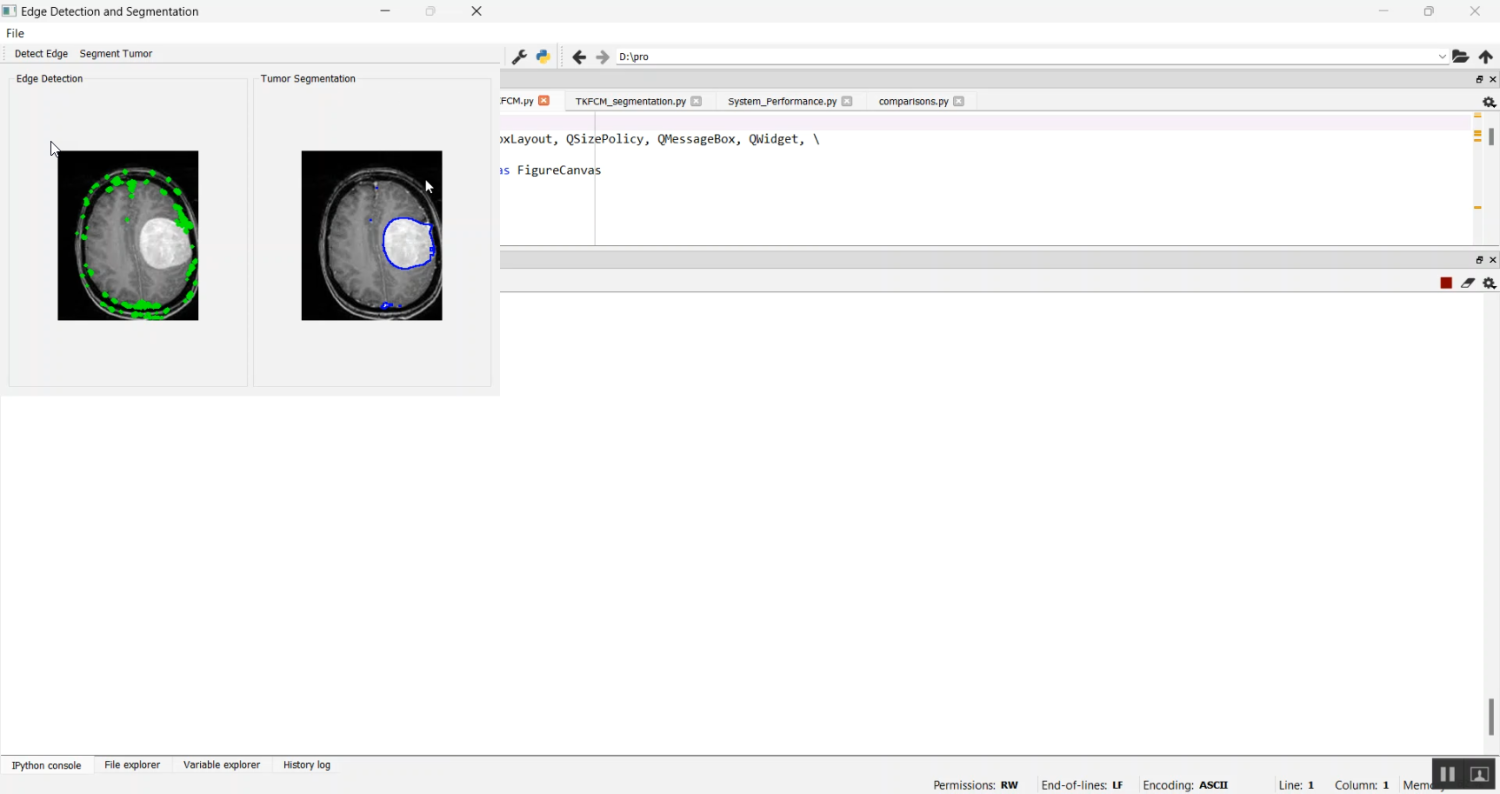Undock the editor pane

click(x=1479, y=79)
